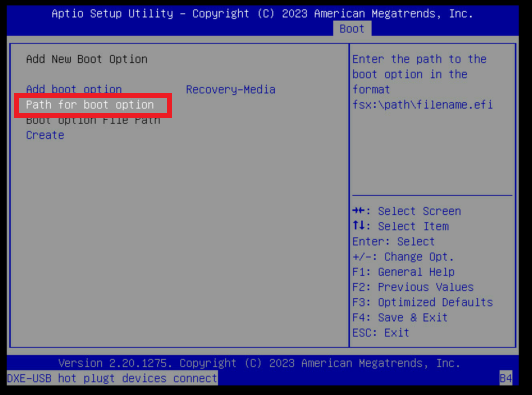Click the B4 status code

click(506, 378)
